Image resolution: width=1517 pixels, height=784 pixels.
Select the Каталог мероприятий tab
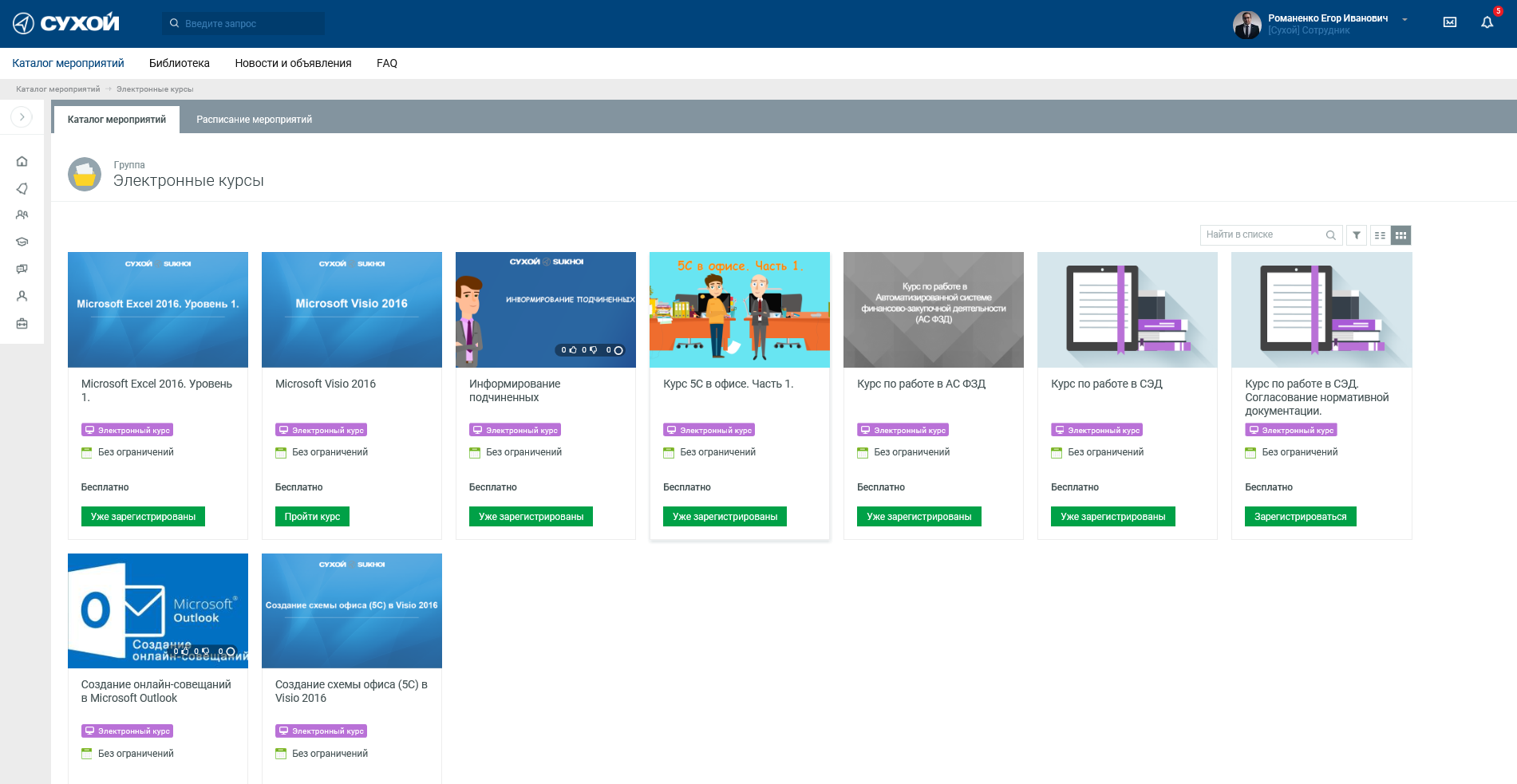click(x=117, y=120)
